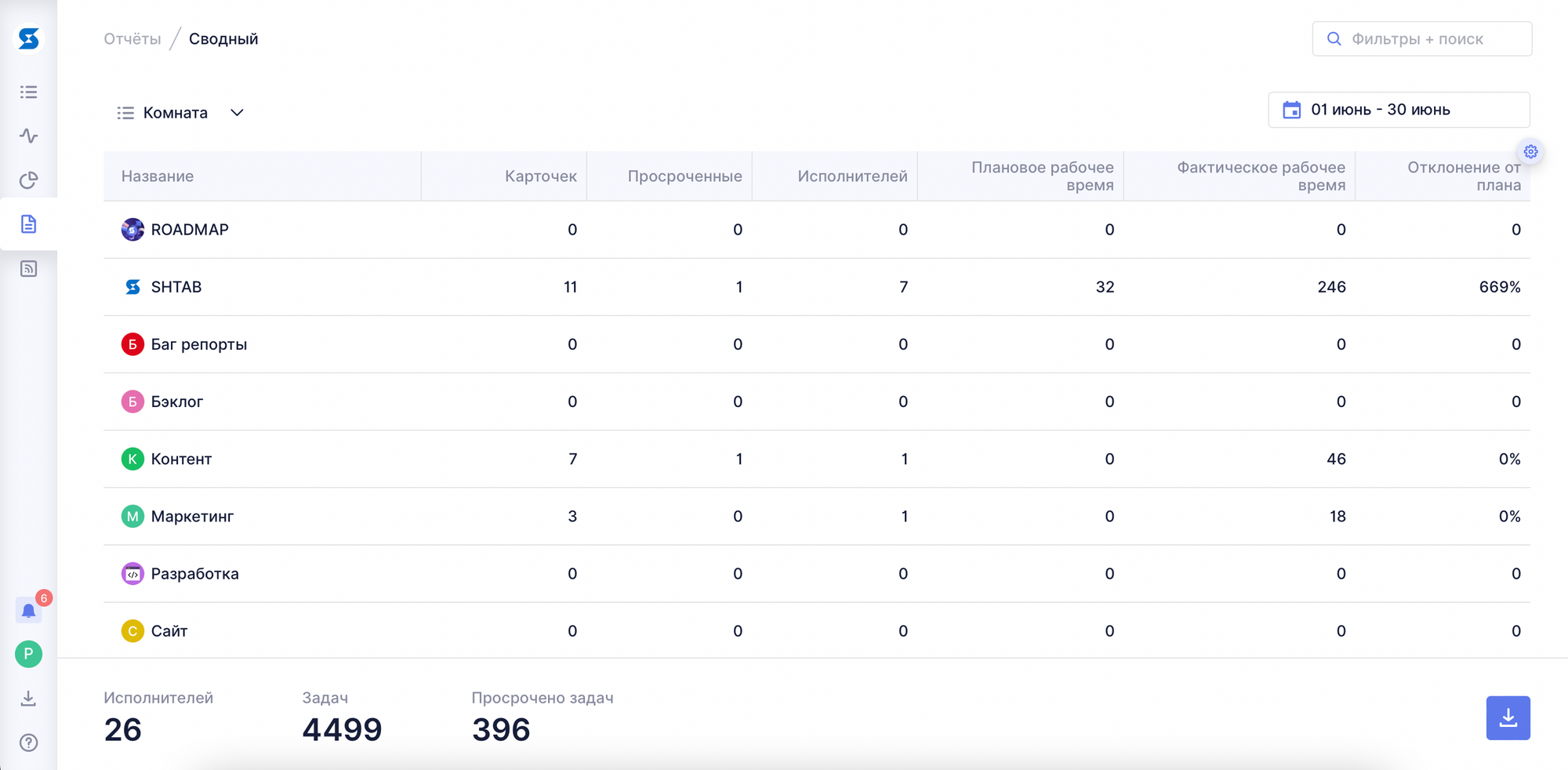Open the task list sidebar icon
The width and height of the screenshot is (1568, 770).
[29, 93]
